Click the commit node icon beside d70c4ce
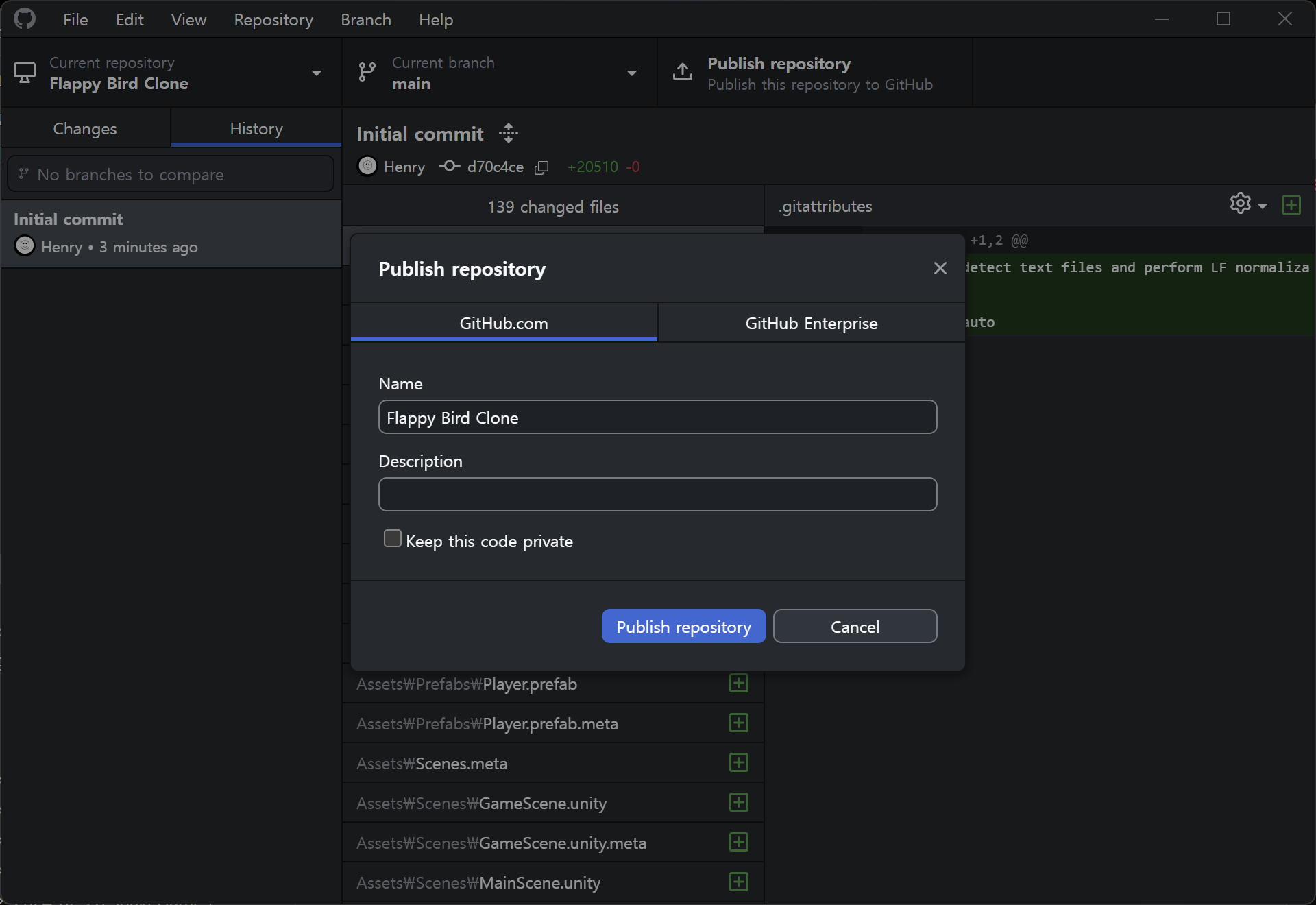This screenshot has height=905, width=1316. point(450,166)
